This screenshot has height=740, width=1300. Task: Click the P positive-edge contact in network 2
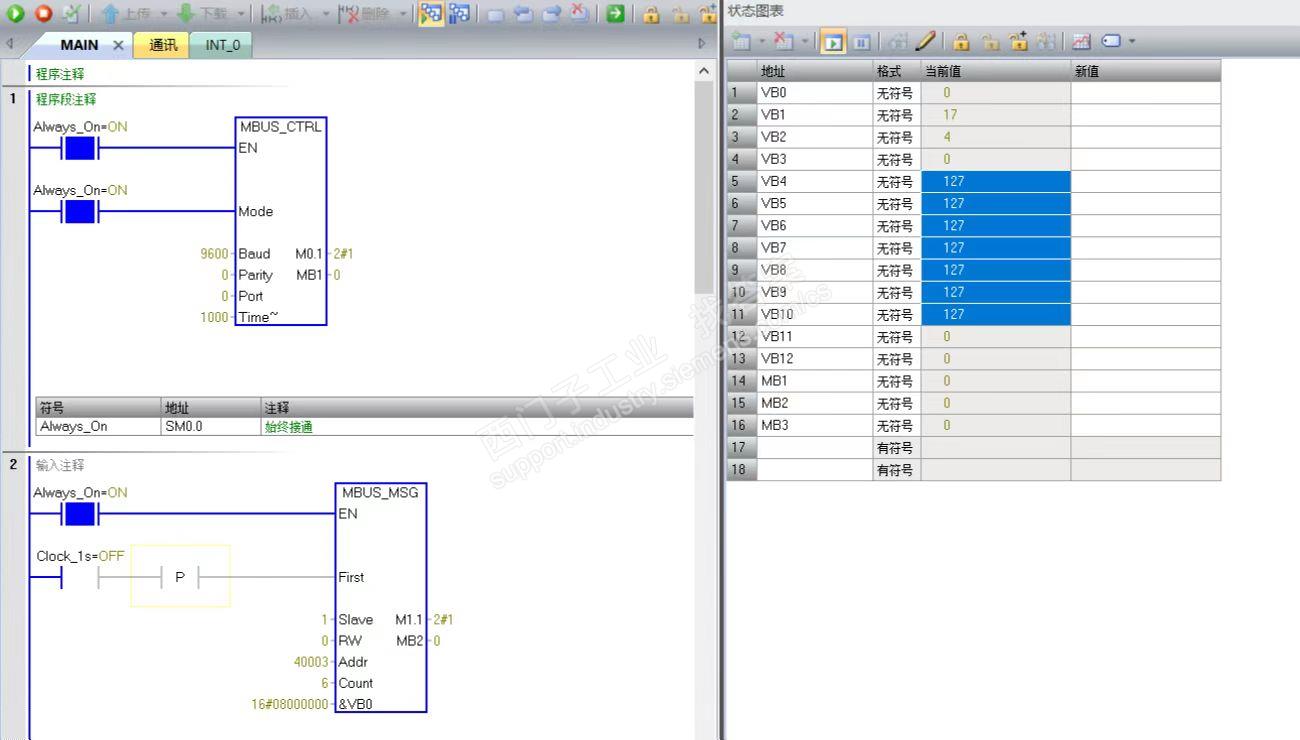(x=180, y=577)
